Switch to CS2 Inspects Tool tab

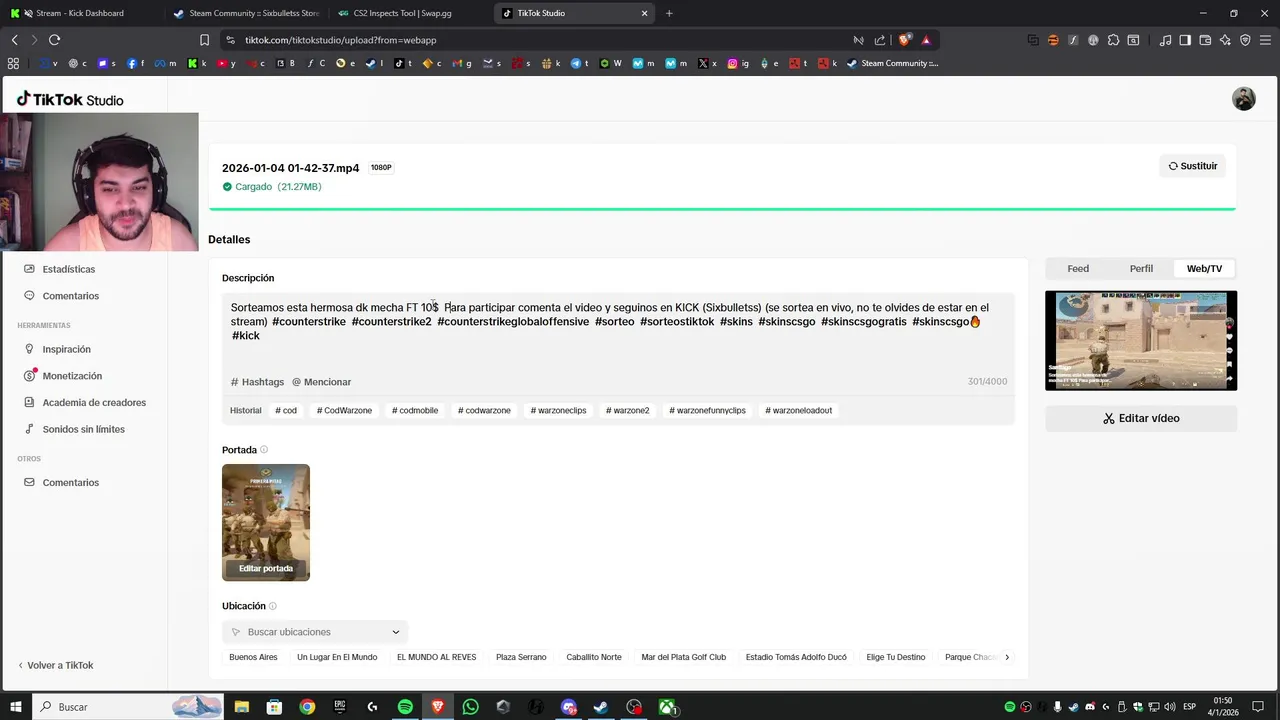pos(408,13)
